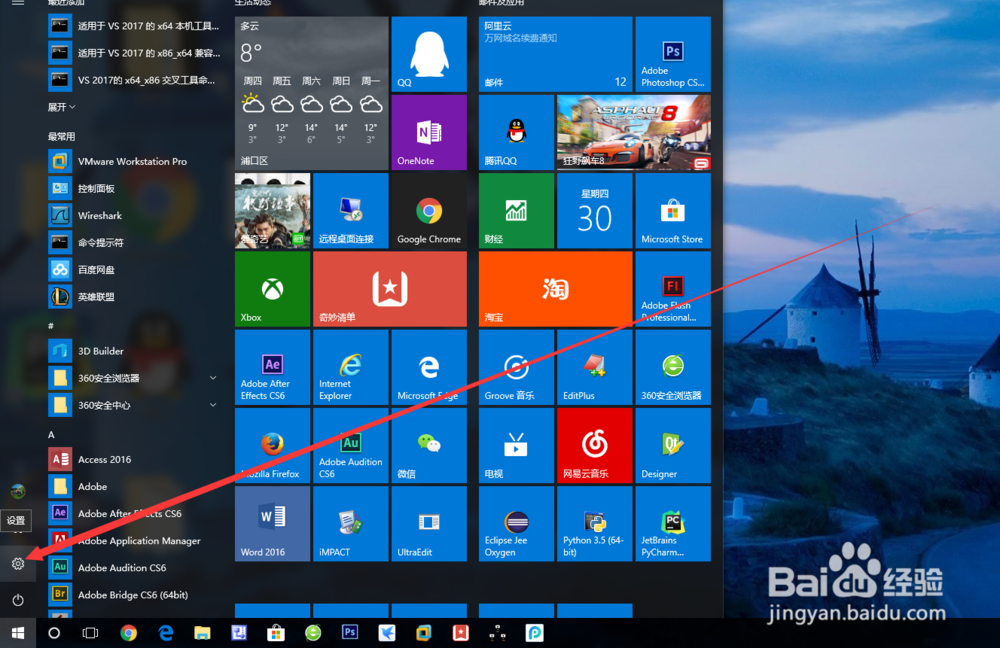Open the iMPACT tile
This screenshot has width=1000, height=648.
click(x=351, y=524)
